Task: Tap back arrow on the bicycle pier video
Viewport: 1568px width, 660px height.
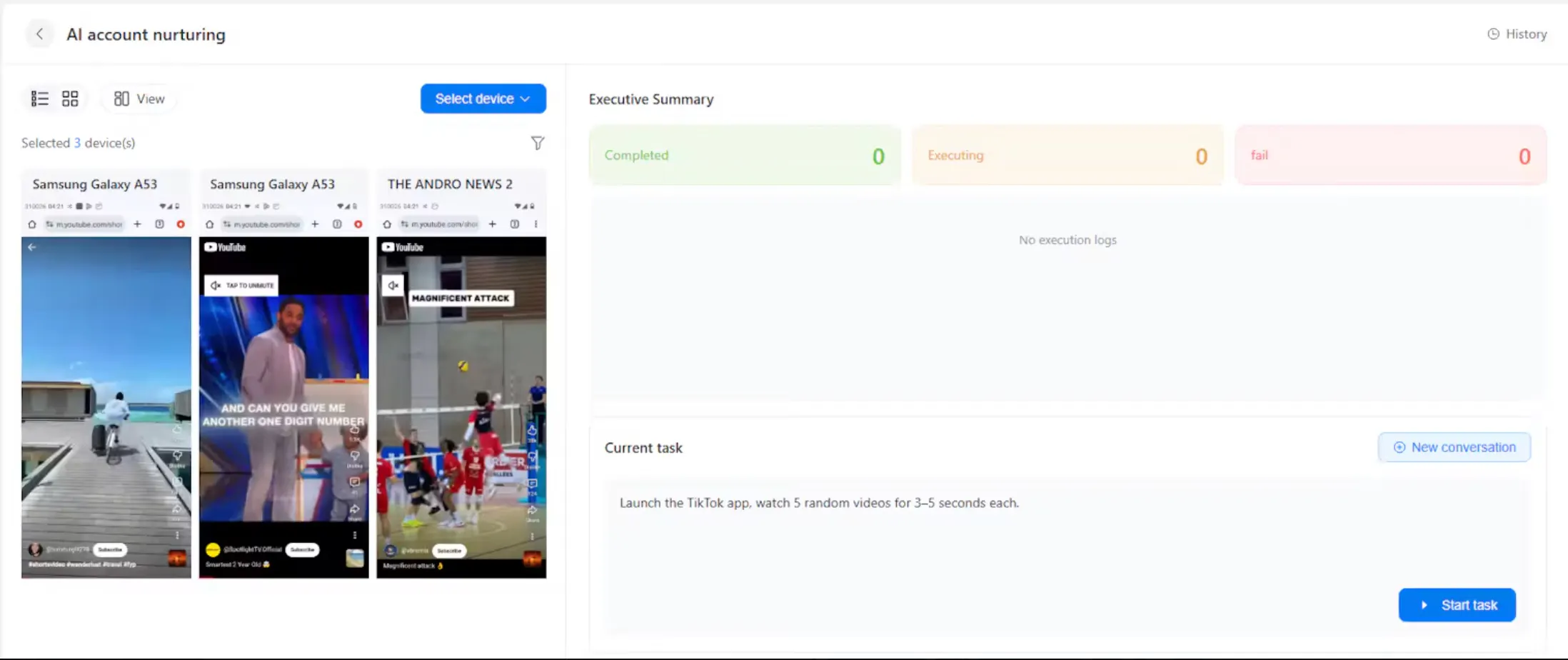Action: pyautogui.click(x=32, y=247)
